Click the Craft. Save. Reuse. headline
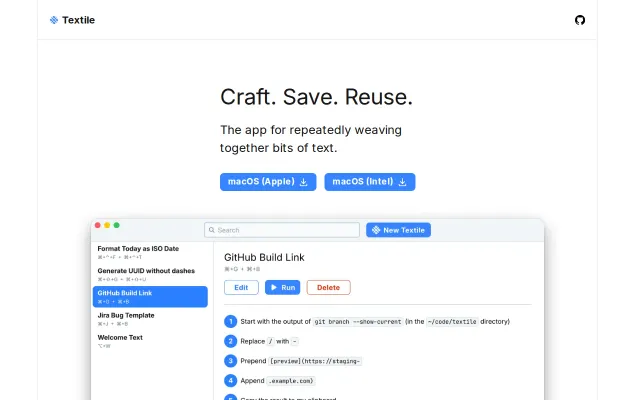The height and width of the screenshot is (400, 640). [316, 97]
